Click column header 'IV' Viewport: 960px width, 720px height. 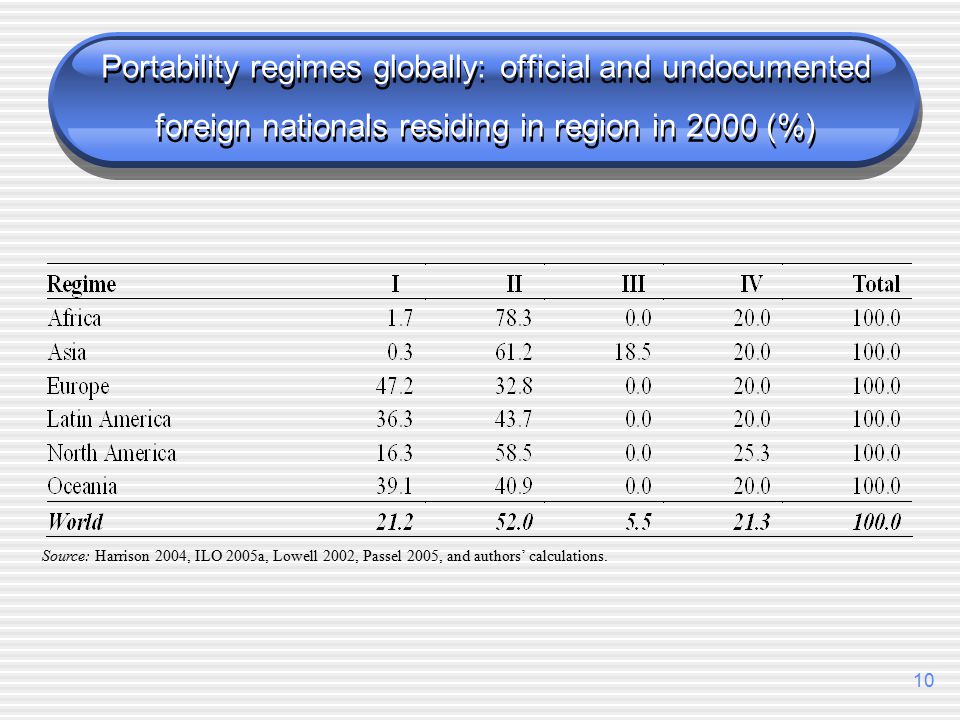click(752, 284)
